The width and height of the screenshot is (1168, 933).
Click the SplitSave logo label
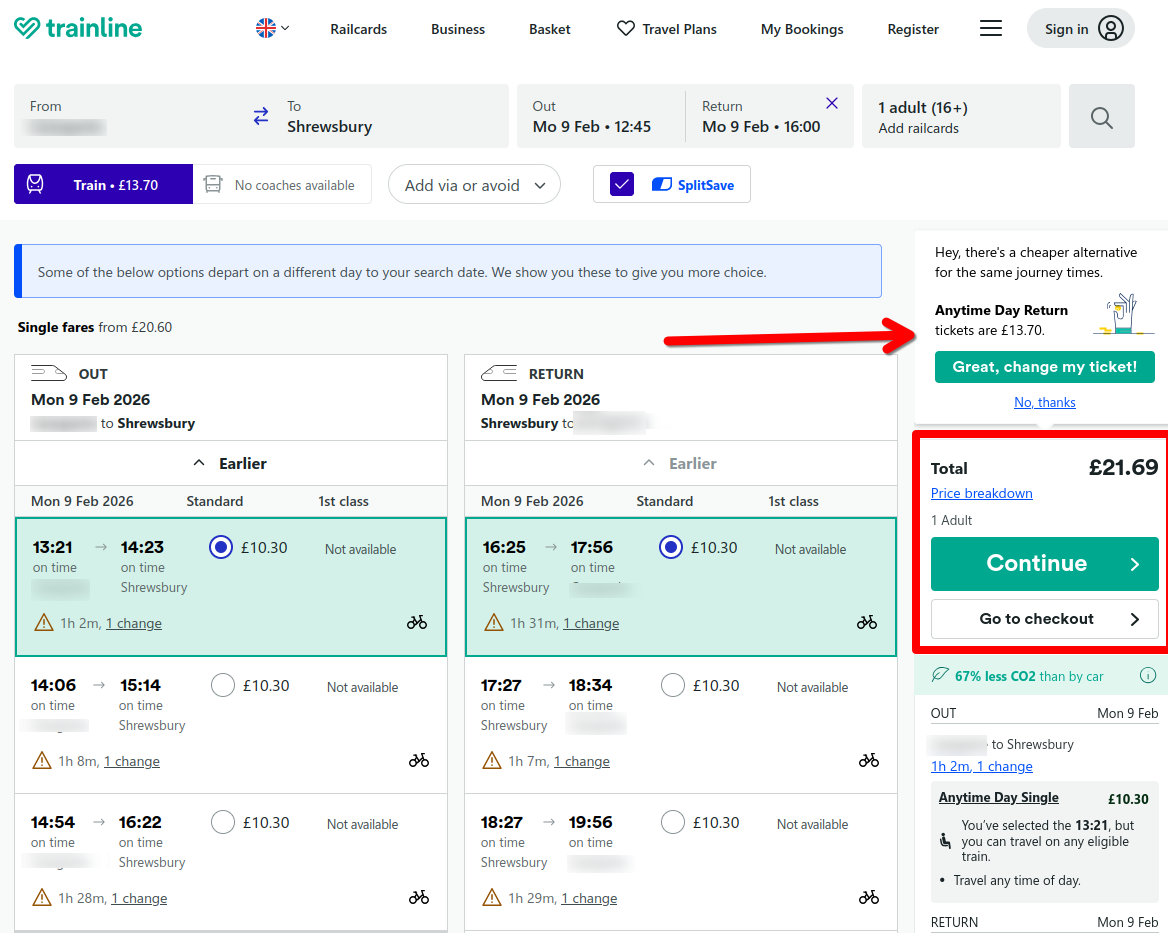[x=694, y=185]
